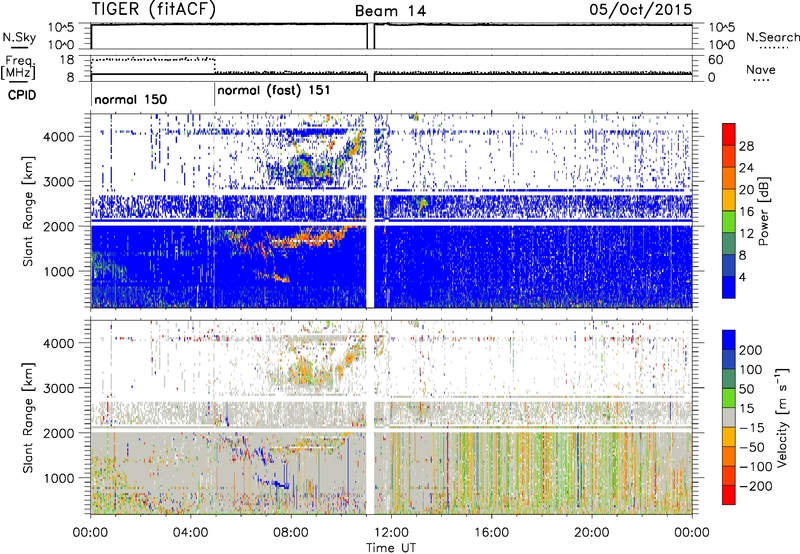Select the Beam 14 heading
800x554 pixels.
pos(390,11)
